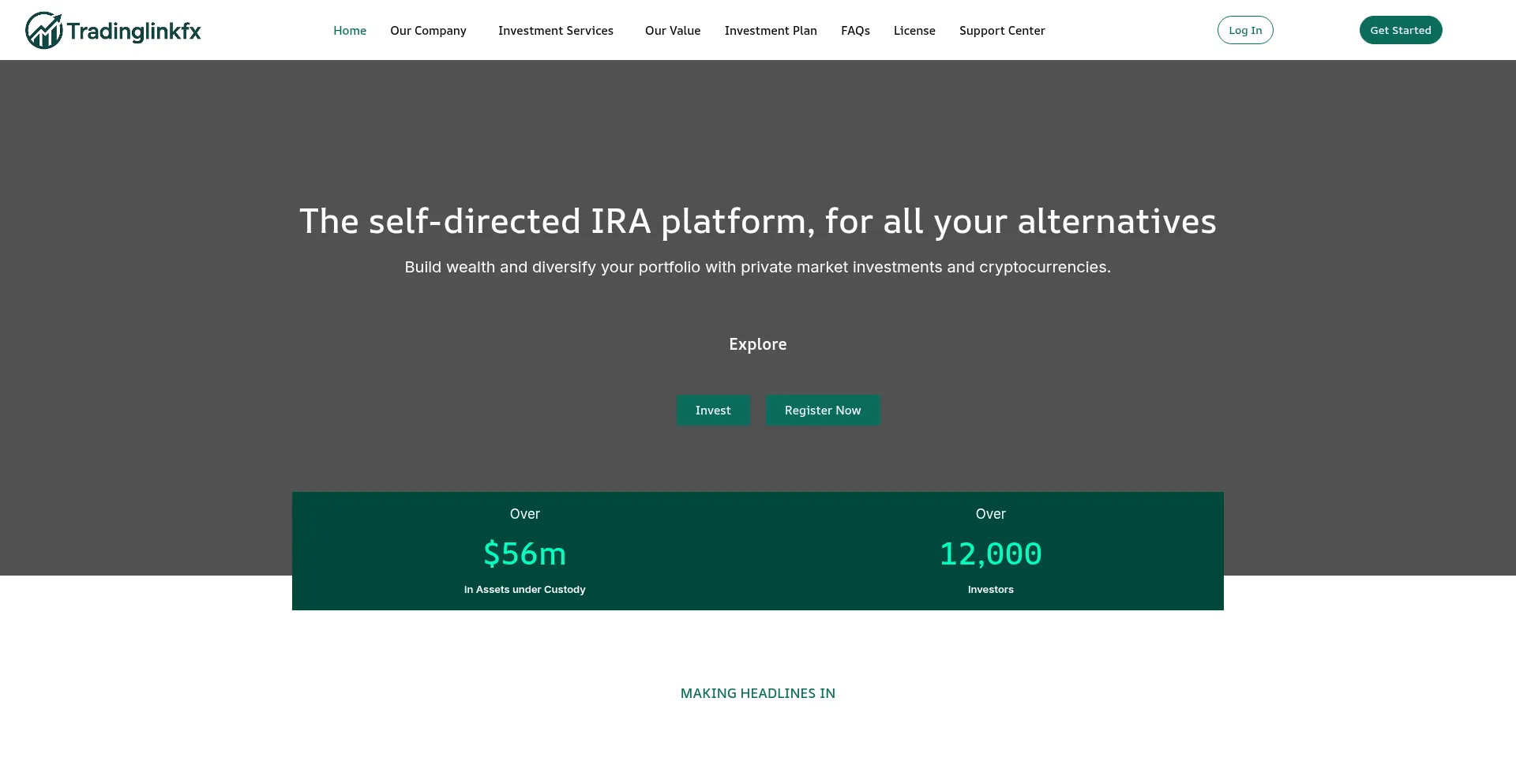1516x784 pixels.
Task: Navigate to Support Center
Action: [1001, 31]
